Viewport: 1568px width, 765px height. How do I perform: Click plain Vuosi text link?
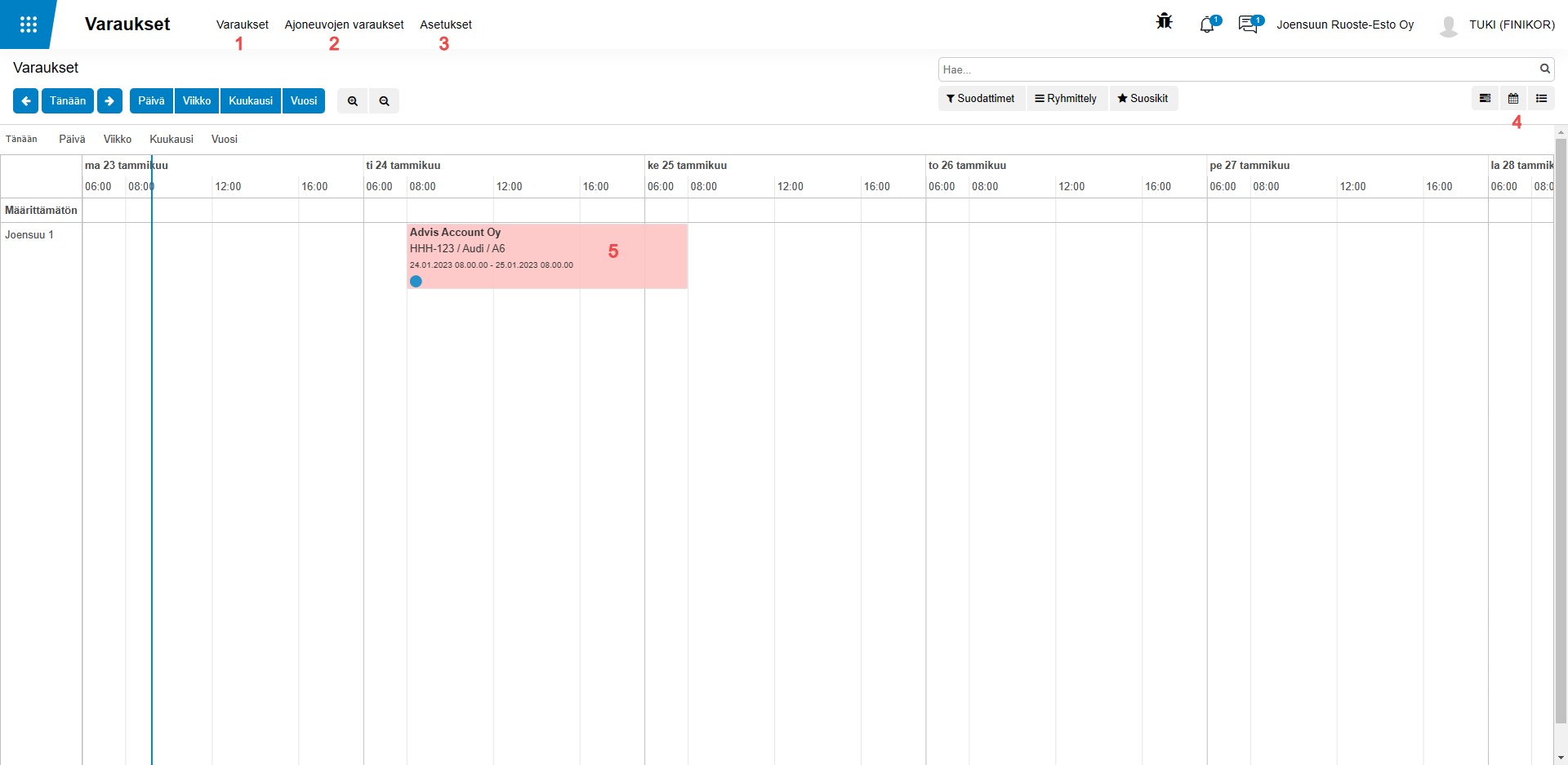coord(225,139)
